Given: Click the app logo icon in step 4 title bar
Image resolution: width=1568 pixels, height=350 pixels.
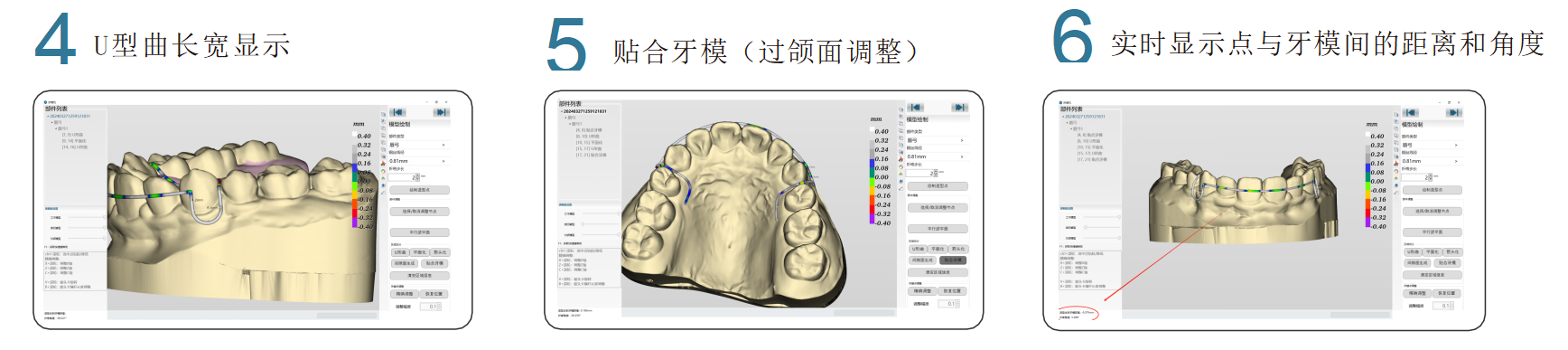Looking at the screenshot, I should (45, 102).
